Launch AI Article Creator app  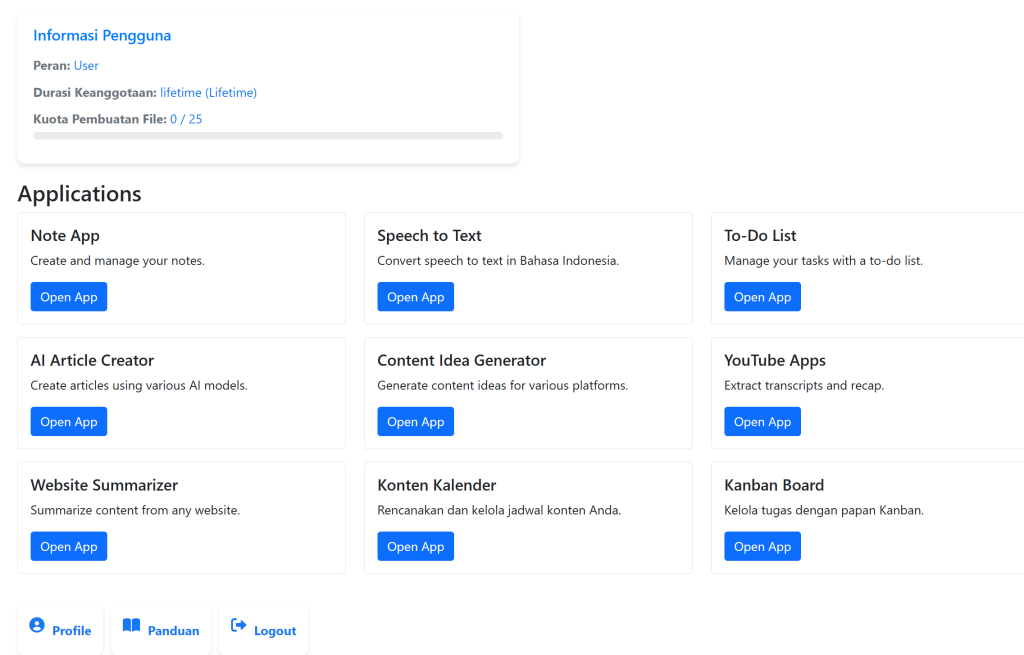click(x=69, y=422)
